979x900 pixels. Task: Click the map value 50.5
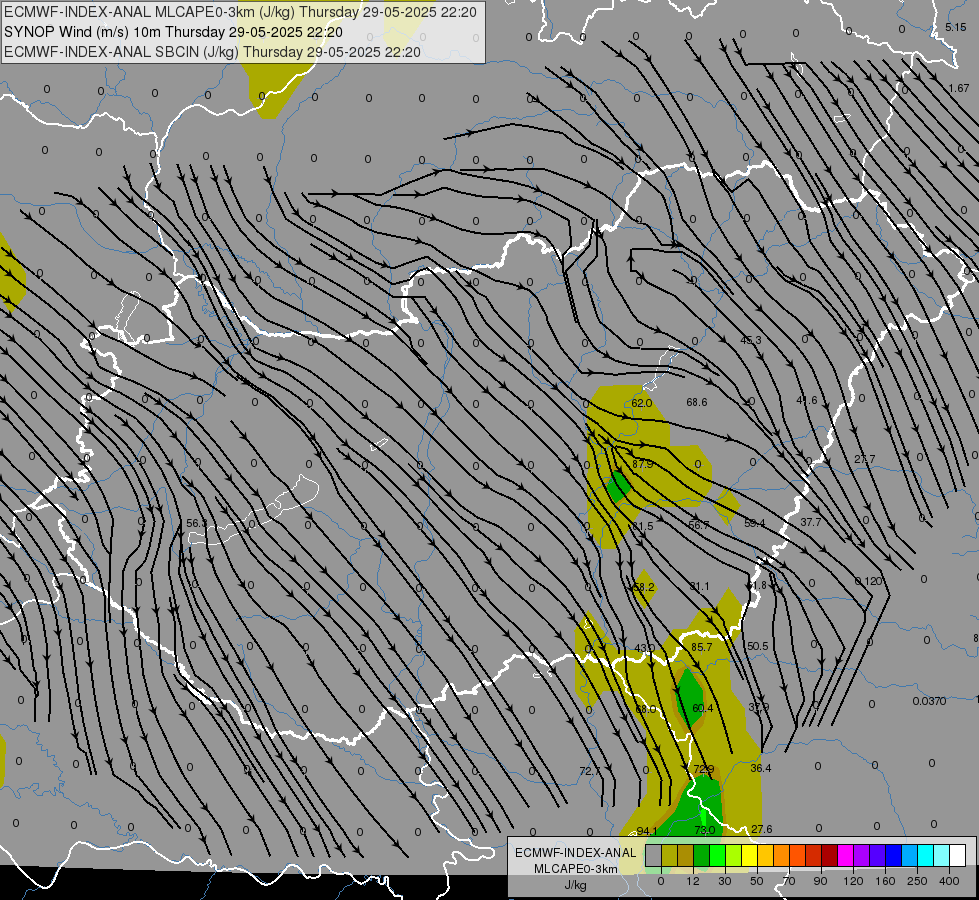tap(757, 646)
